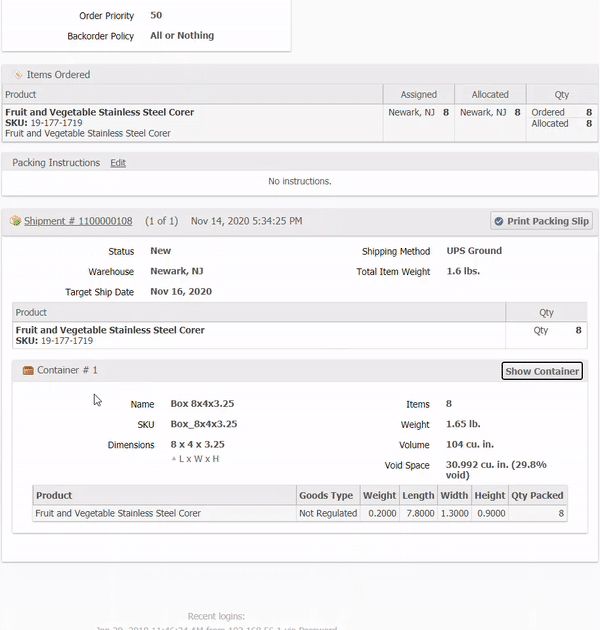Click the Items Ordered tag icon
Viewport: 600px width, 630px height.
click(x=17, y=75)
